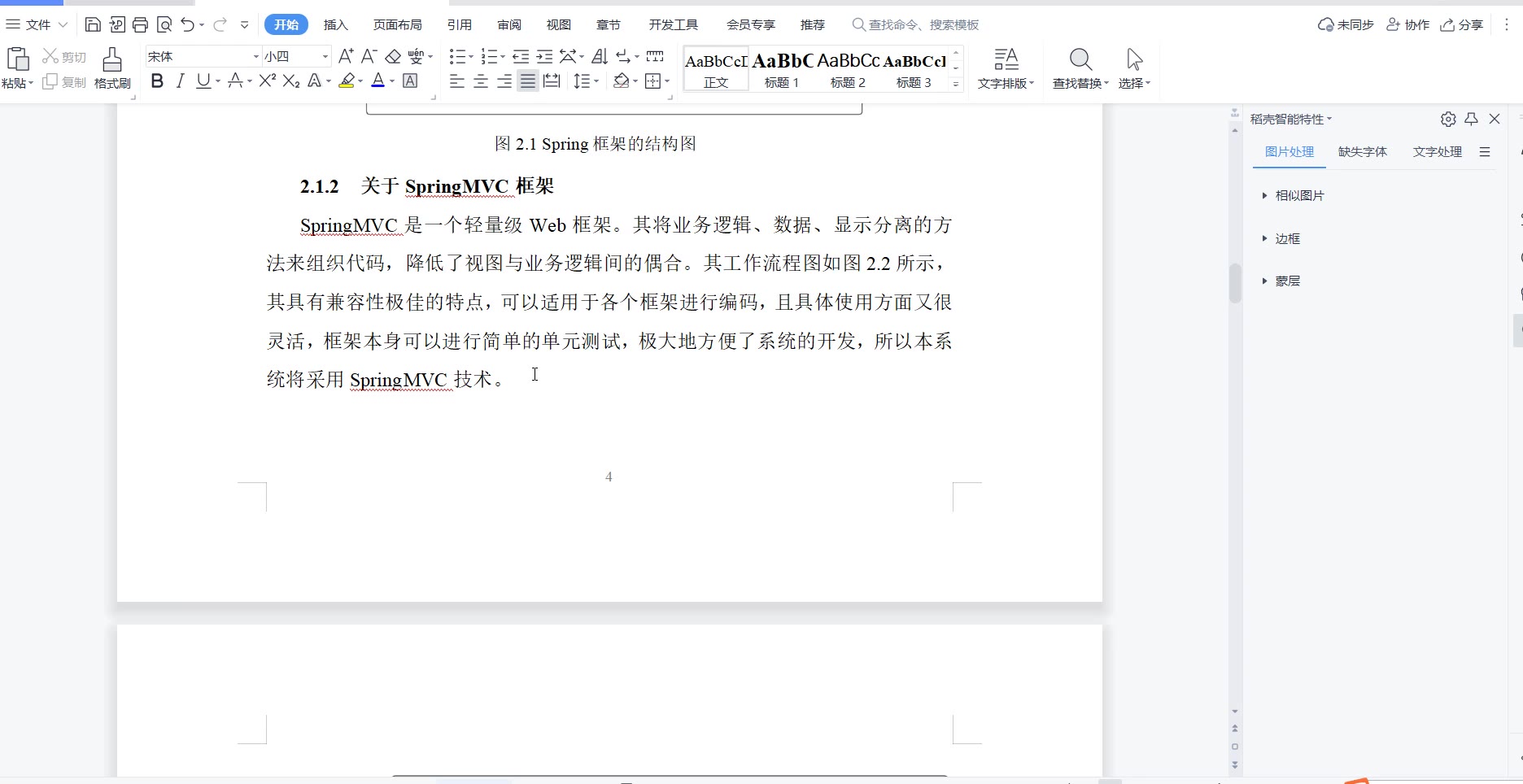This screenshot has height=784, width=1523.
Task: Open the font name dropdown (宋体)
Action: (x=255, y=56)
